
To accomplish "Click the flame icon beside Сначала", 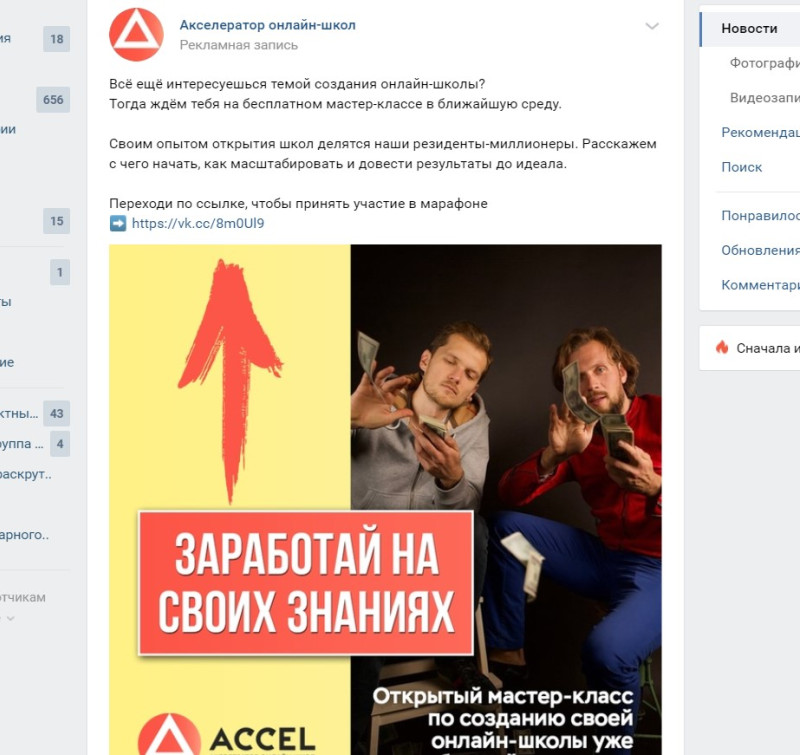I will (x=722, y=347).
